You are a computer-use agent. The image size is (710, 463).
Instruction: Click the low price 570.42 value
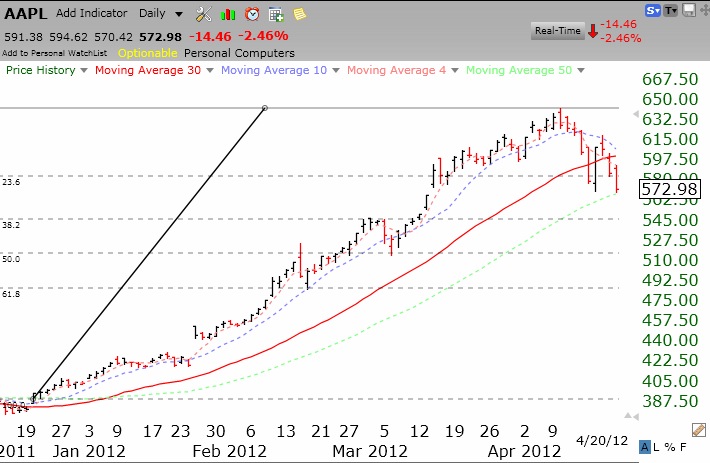click(x=113, y=37)
